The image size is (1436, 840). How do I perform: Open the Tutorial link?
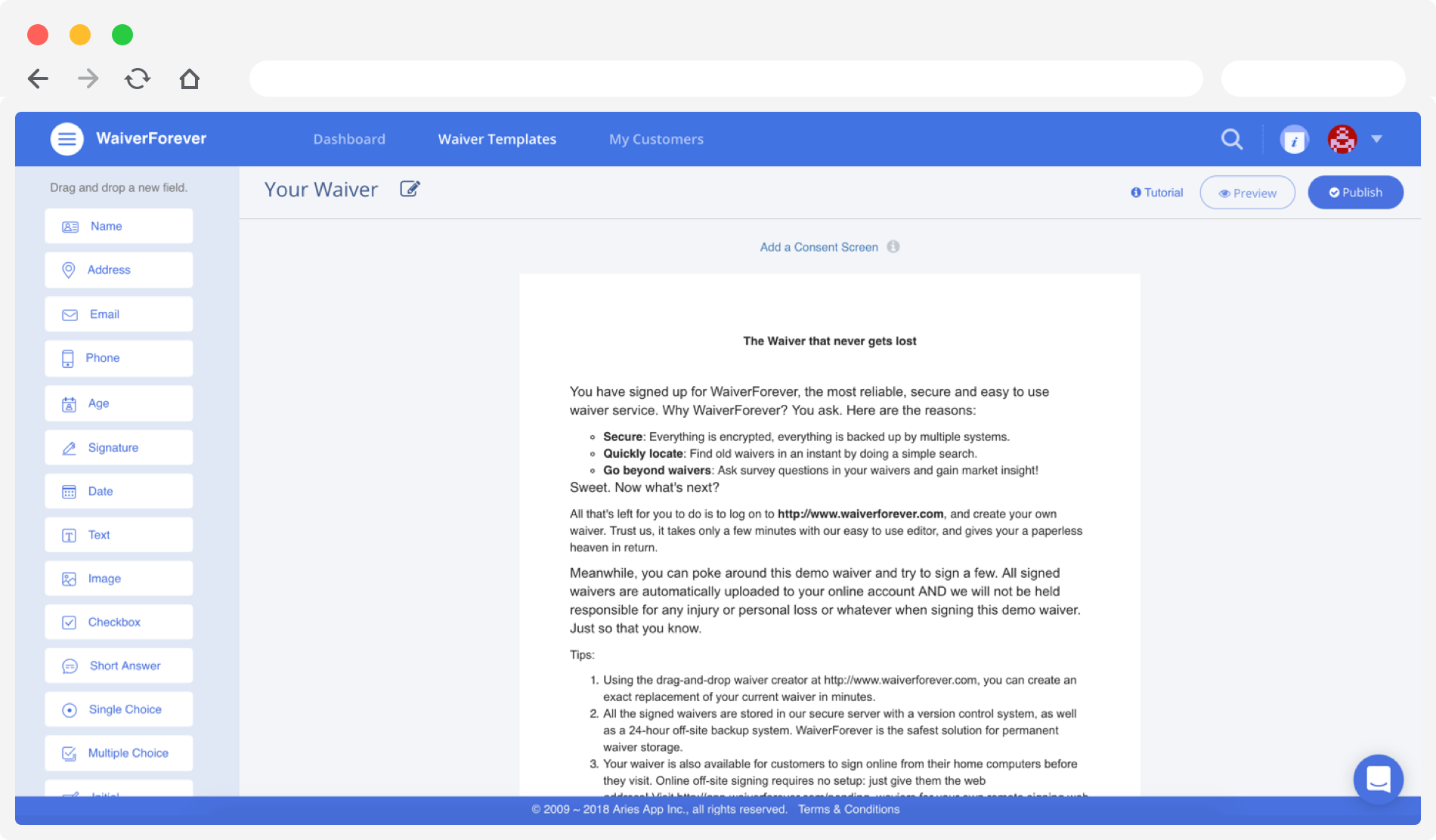click(1157, 193)
